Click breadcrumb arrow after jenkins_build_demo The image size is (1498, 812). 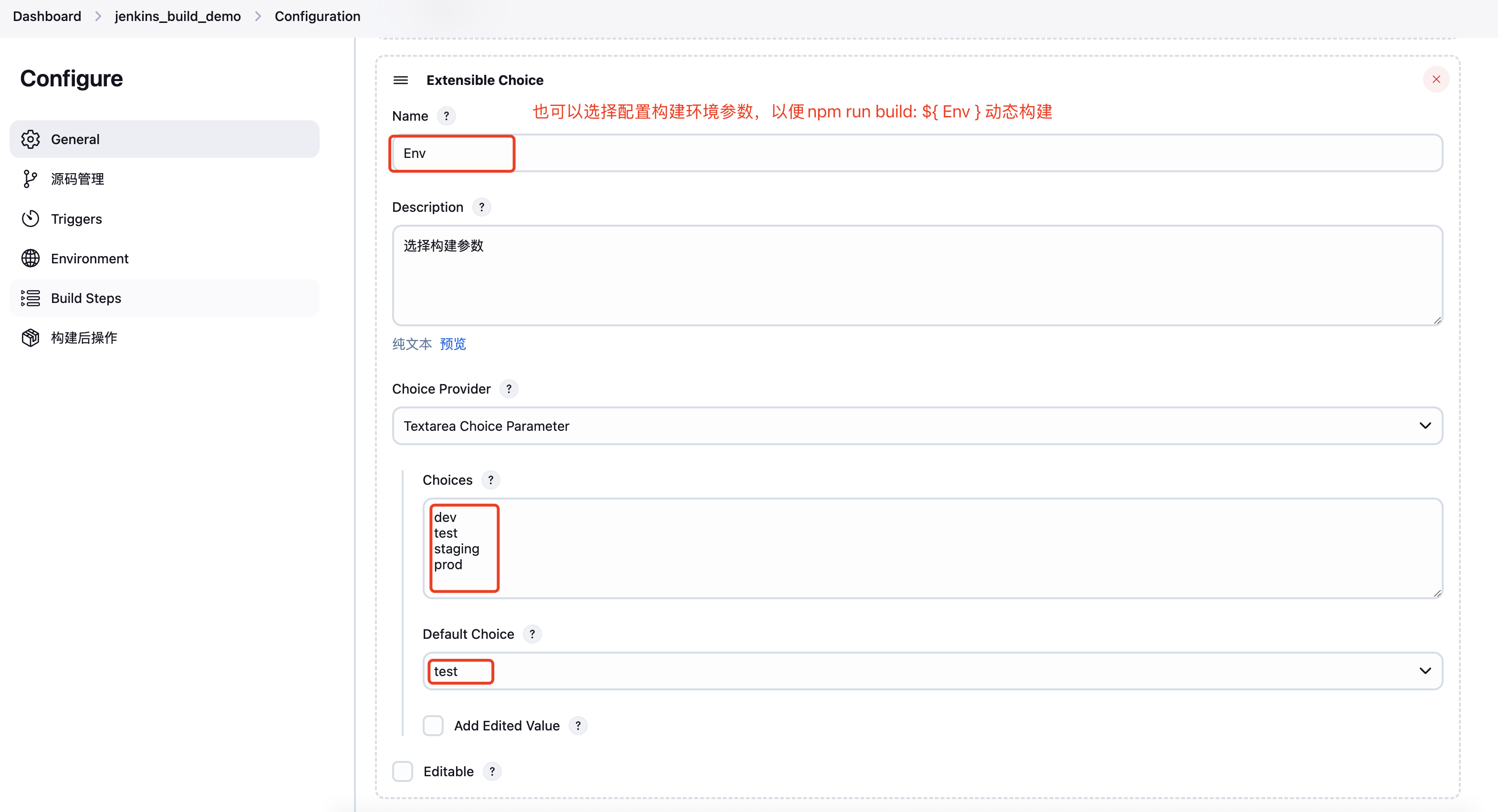point(258,16)
